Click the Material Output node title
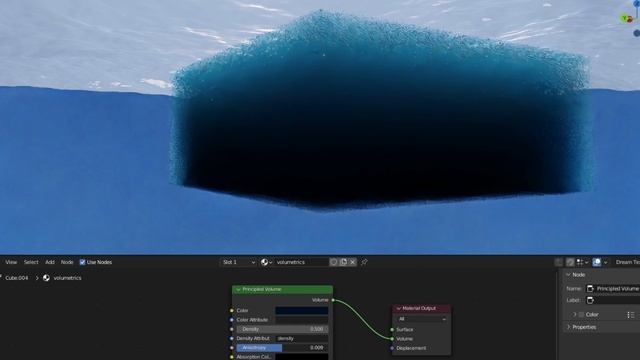The width and height of the screenshot is (640, 360). click(419, 309)
